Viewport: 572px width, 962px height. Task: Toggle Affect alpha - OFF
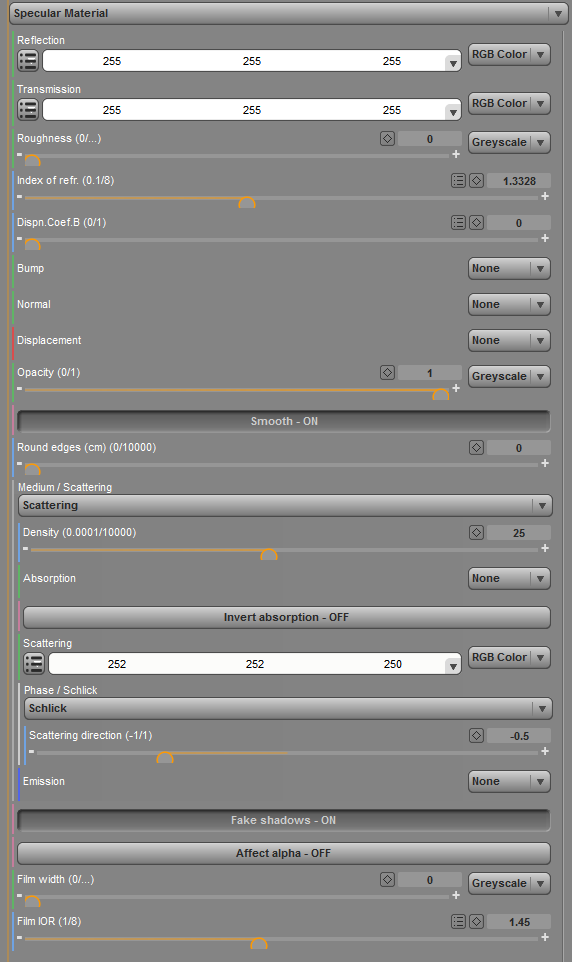tap(284, 853)
